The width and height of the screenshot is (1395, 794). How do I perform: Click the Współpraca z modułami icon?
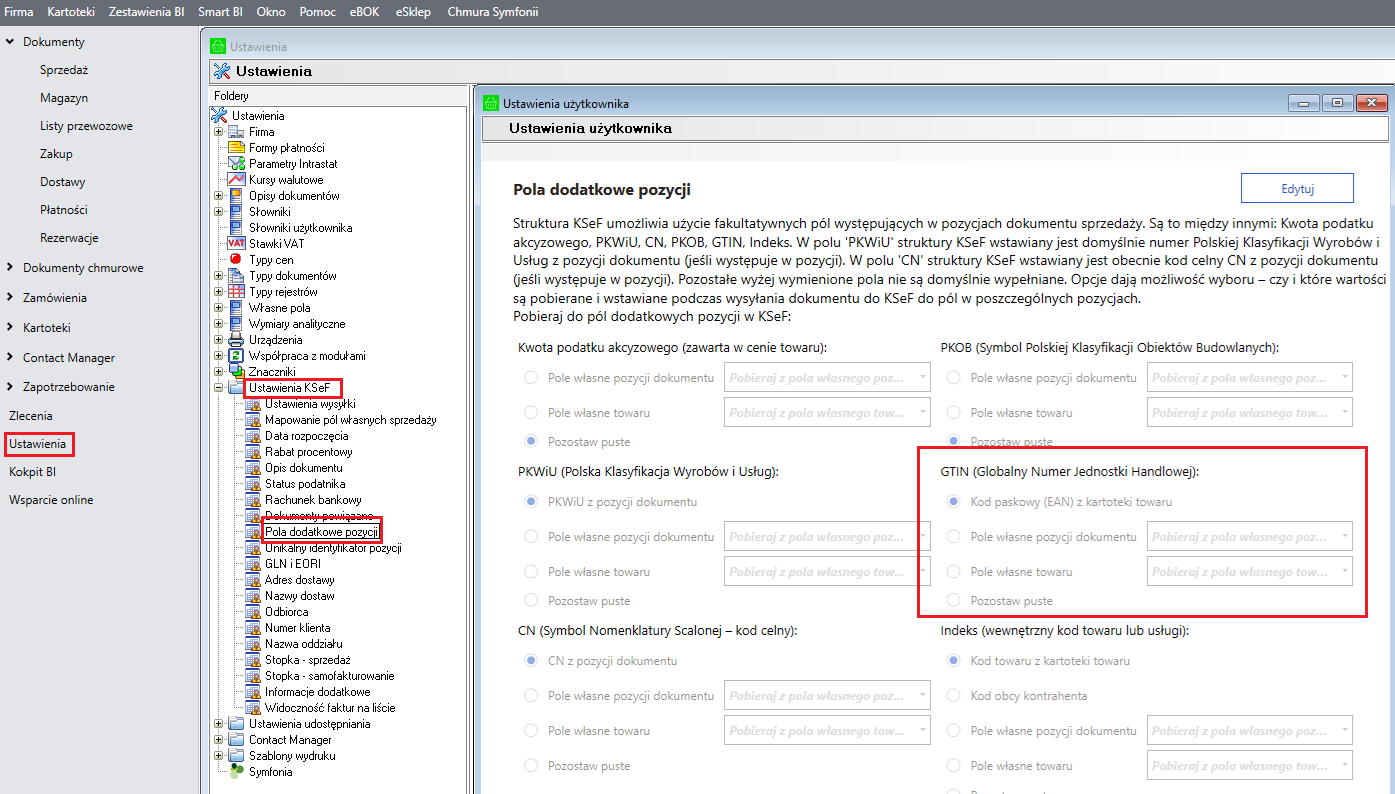236,356
